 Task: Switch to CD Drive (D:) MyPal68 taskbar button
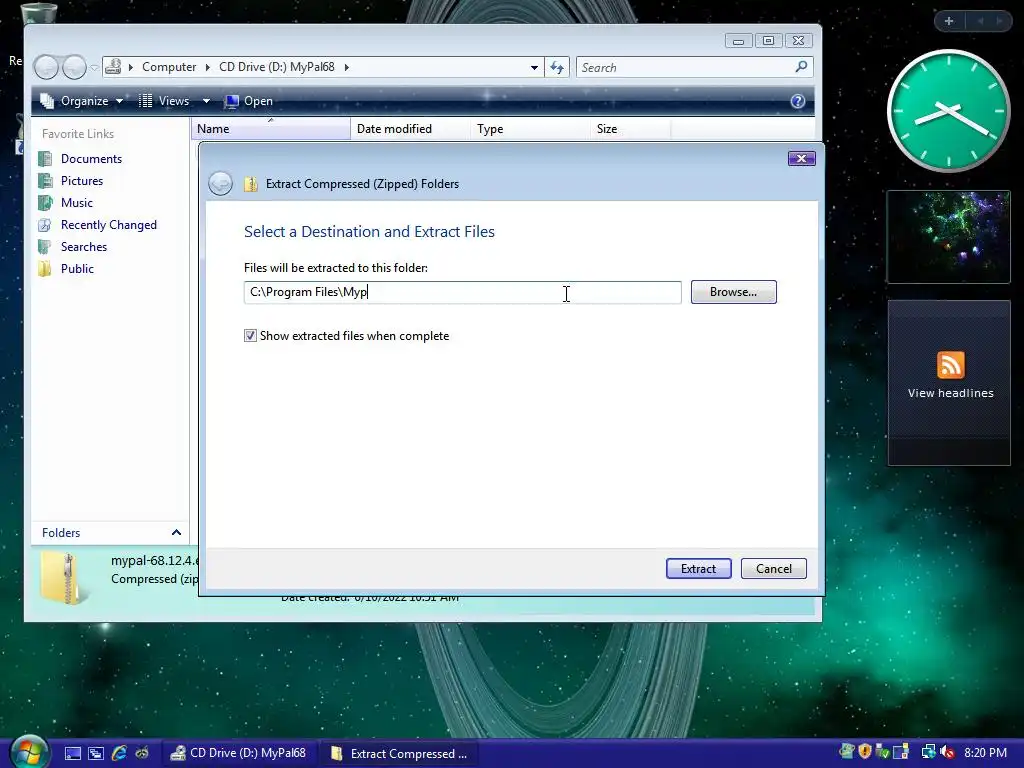pyautogui.click(x=239, y=753)
